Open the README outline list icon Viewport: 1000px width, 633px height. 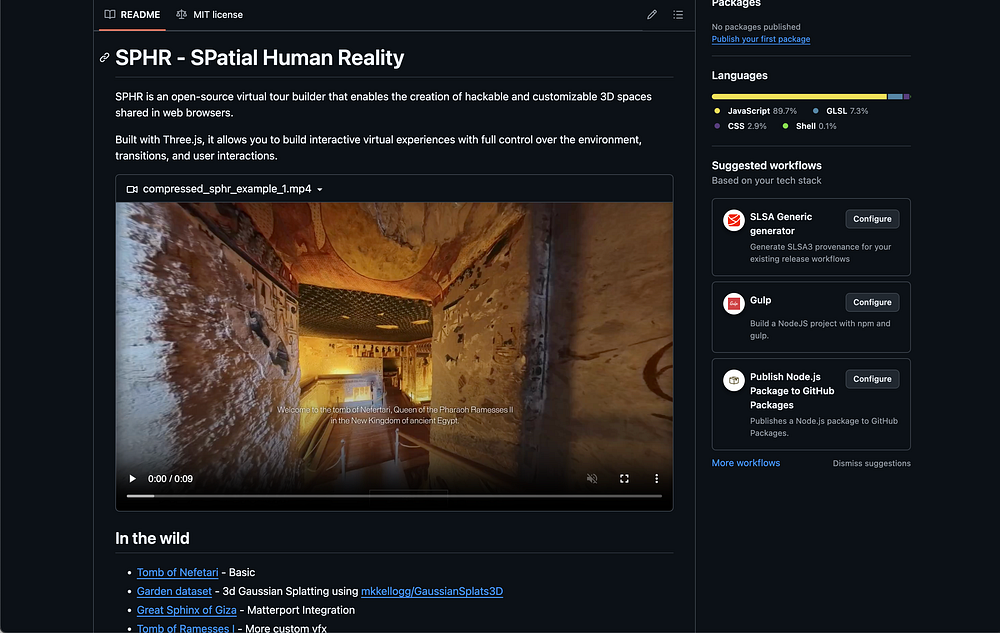point(678,15)
